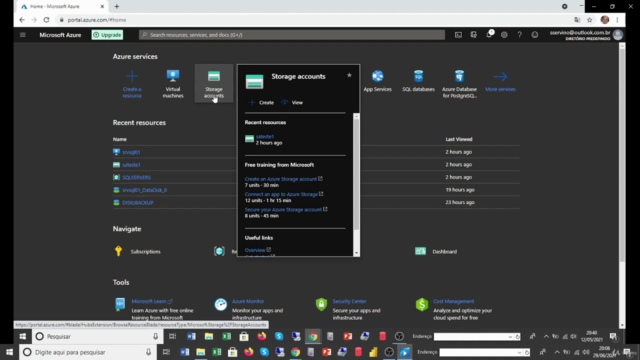The height and width of the screenshot is (360, 640).
Task: Open the SQL databases icon
Action: [418, 76]
